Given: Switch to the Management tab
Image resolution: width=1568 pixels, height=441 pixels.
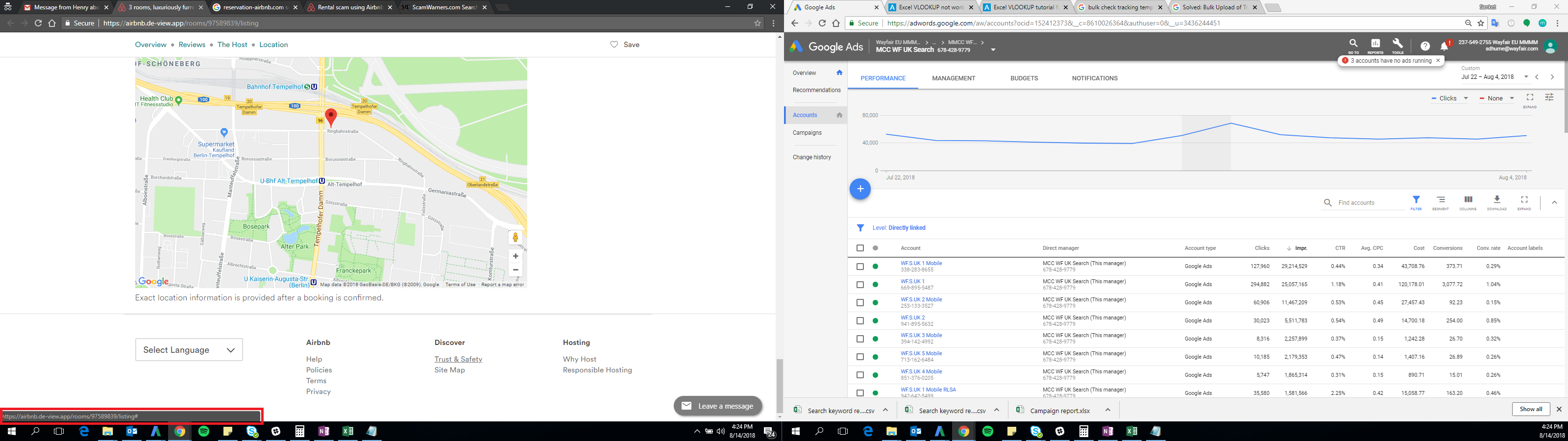Looking at the screenshot, I should click(x=953, y=78).
